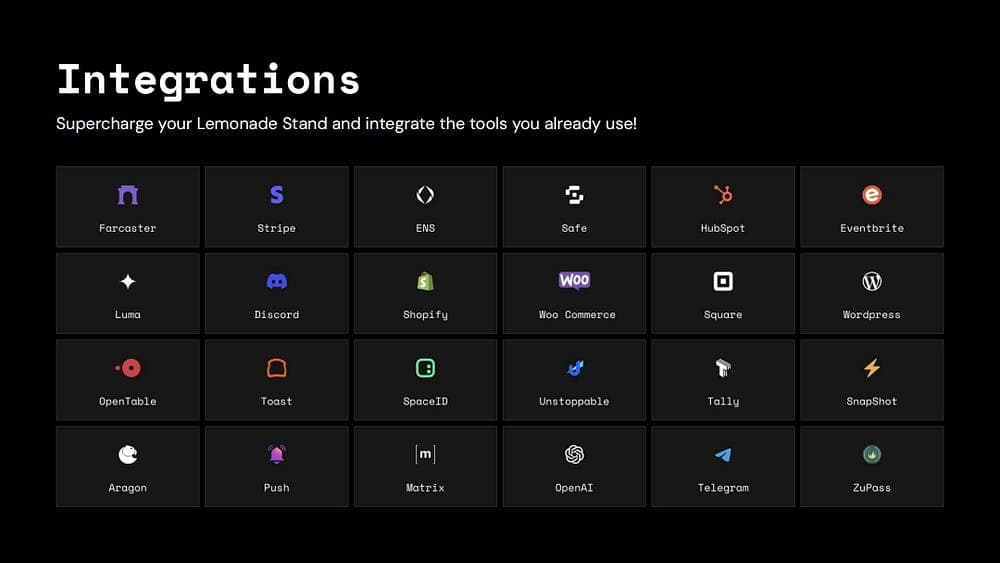Select the Square logo icon

(723, 281)
